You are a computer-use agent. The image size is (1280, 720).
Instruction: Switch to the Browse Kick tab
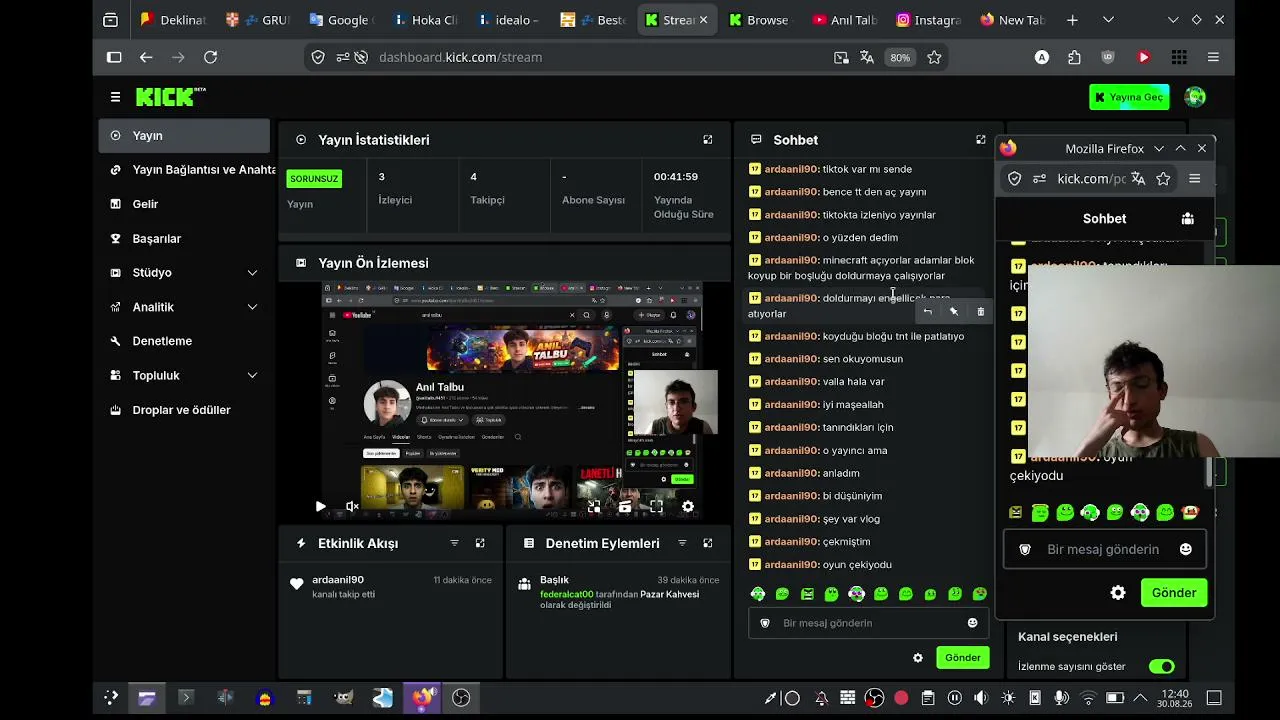point(759,20)
